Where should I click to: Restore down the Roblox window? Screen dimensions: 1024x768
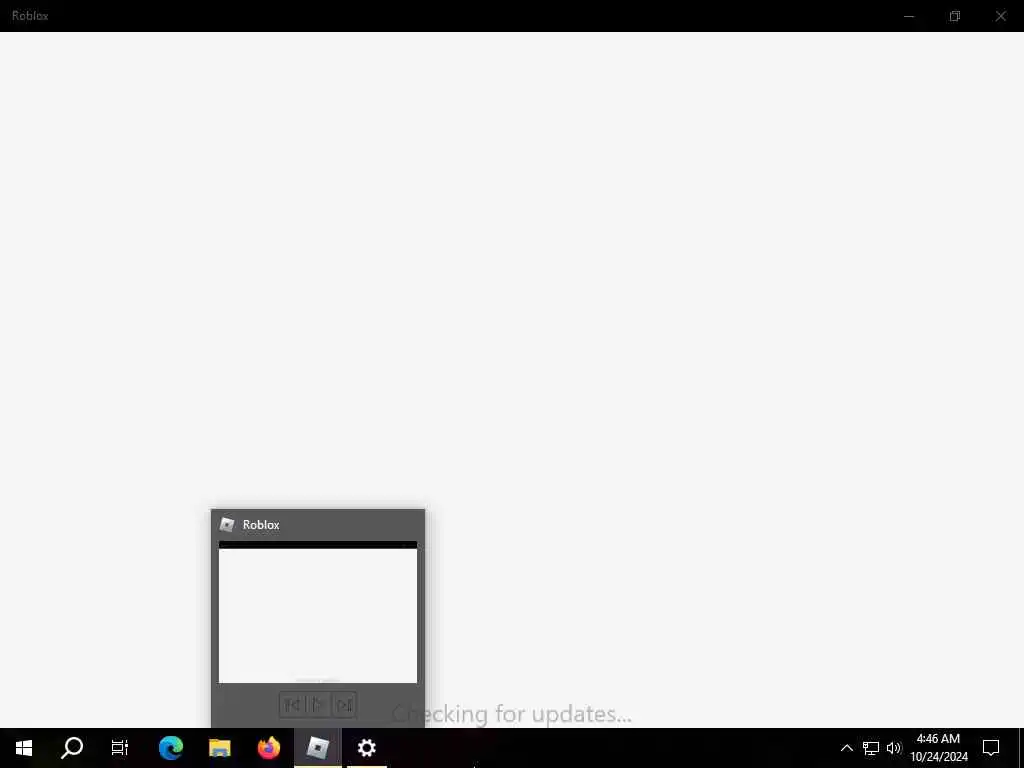point(955,16)
